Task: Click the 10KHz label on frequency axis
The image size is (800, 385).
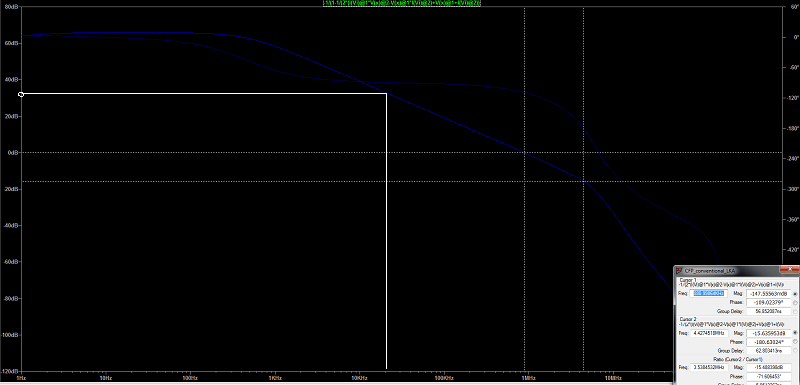Action: click(359, 378)
